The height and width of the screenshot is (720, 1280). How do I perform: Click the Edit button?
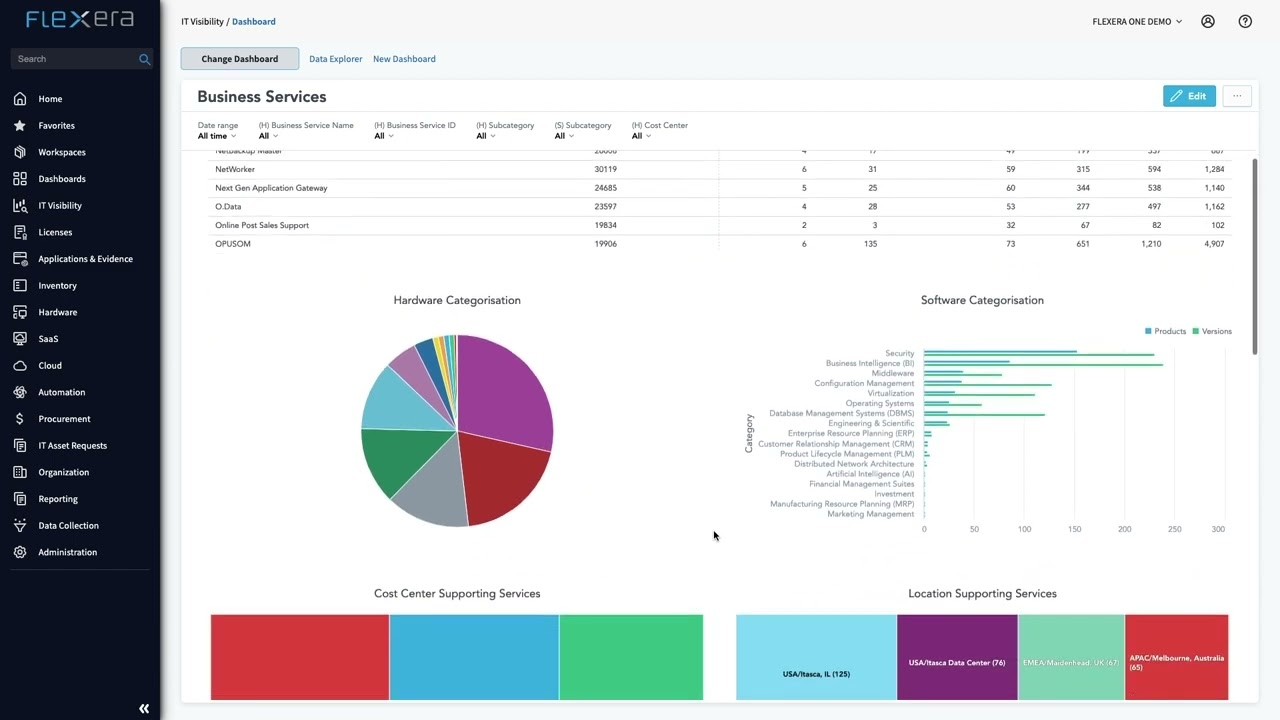point(1189,96)
